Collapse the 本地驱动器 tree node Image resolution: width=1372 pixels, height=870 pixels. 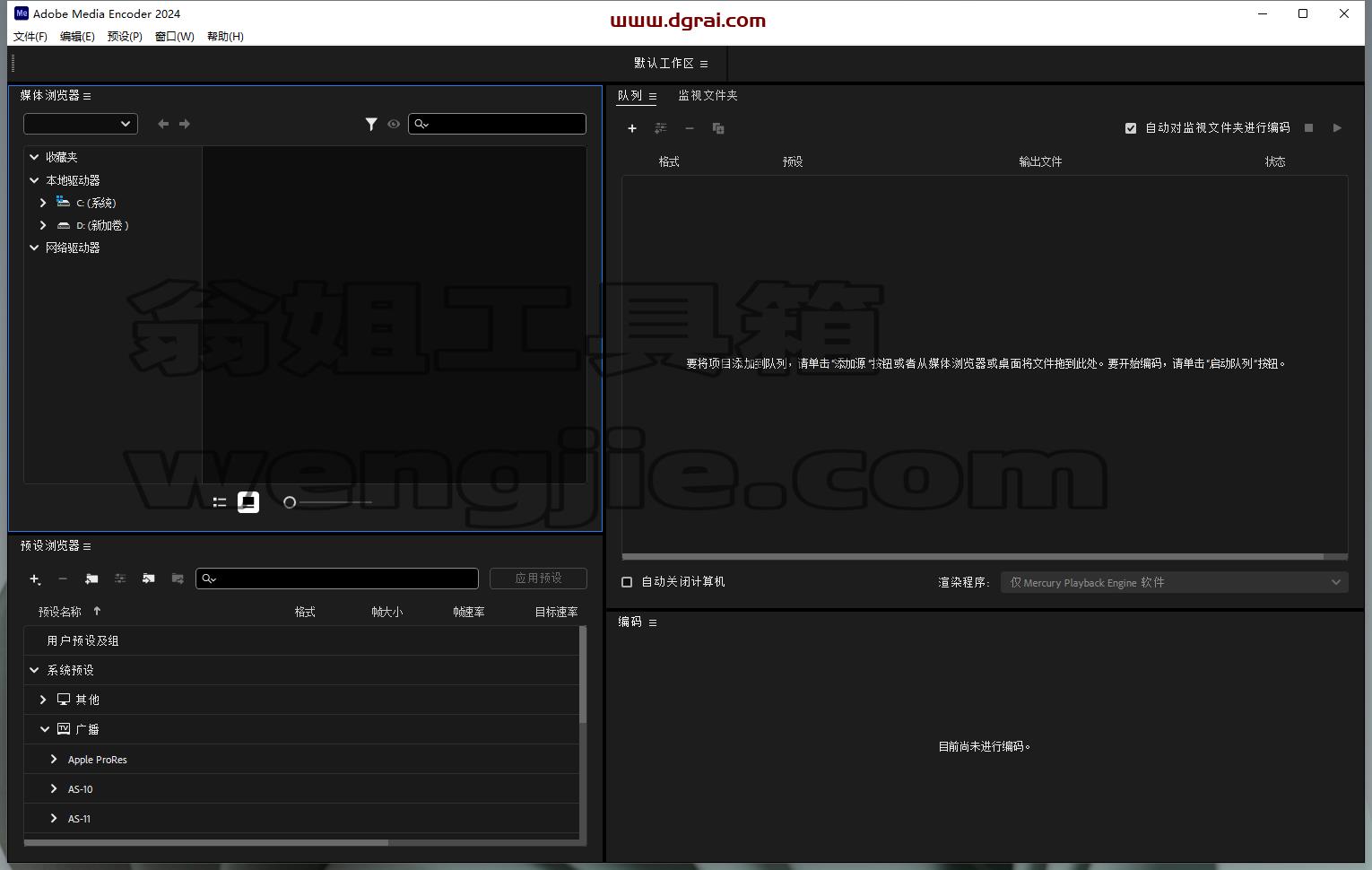click(34, 180)
